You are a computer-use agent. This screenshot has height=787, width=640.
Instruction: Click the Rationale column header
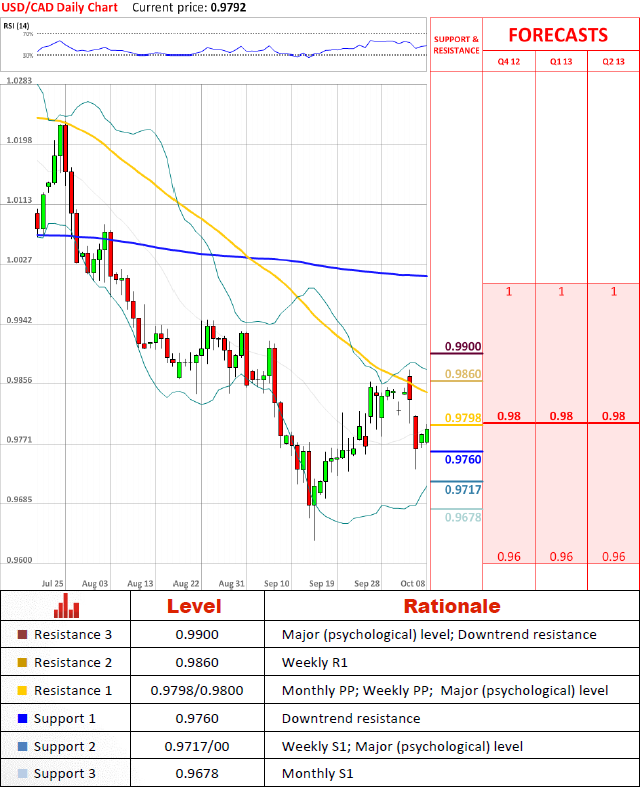(x=451, y=606)
